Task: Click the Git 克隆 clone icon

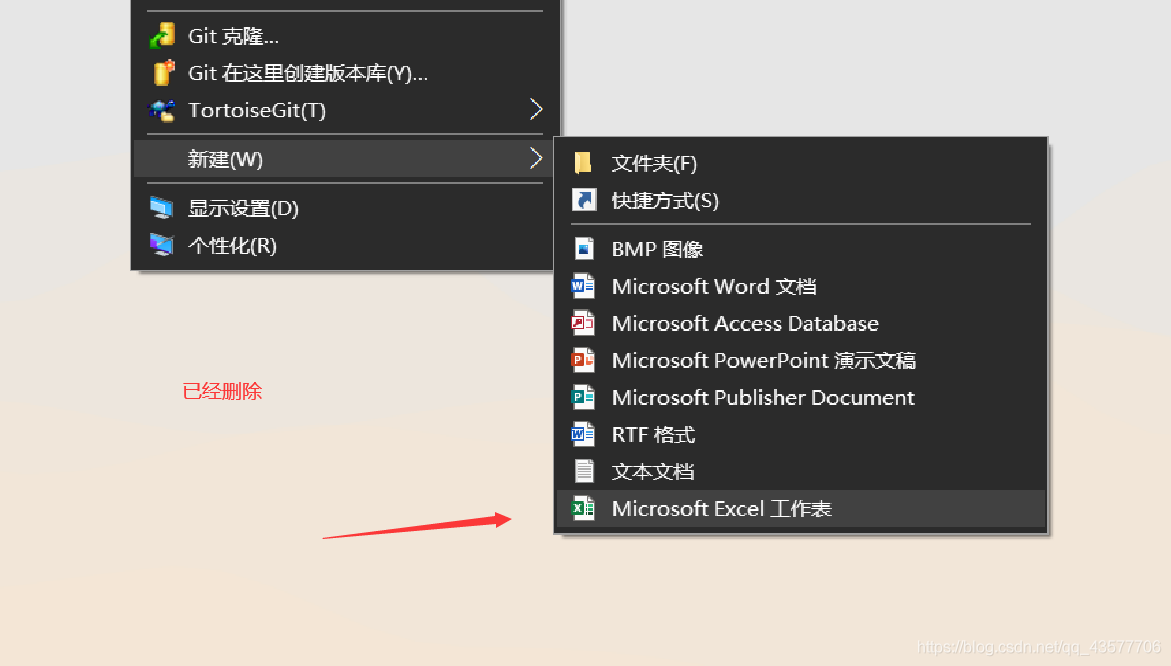Action: point(164,35)
